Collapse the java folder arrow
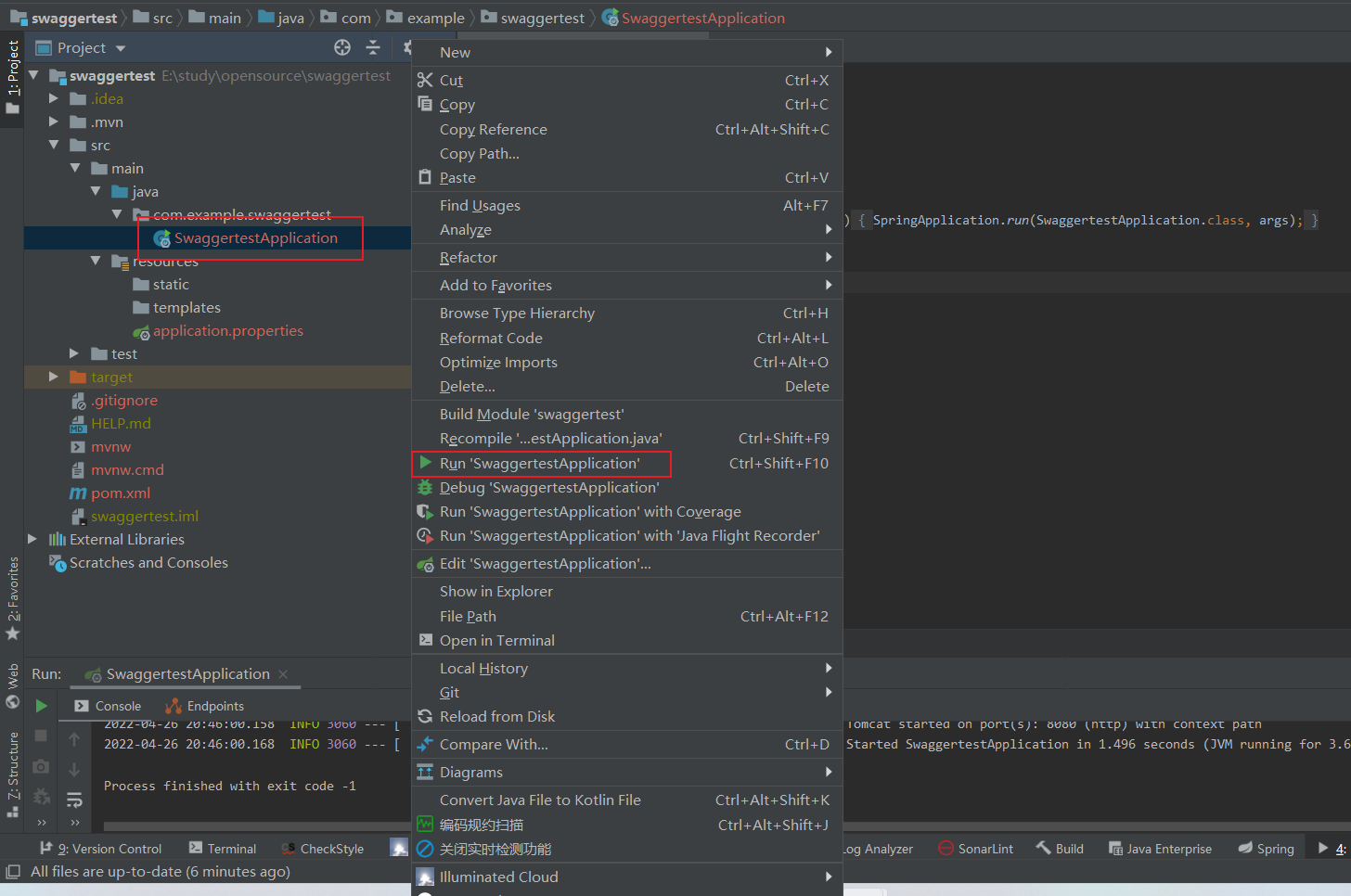This screenshot has width=1351, height=896. [x=96, y=191]
